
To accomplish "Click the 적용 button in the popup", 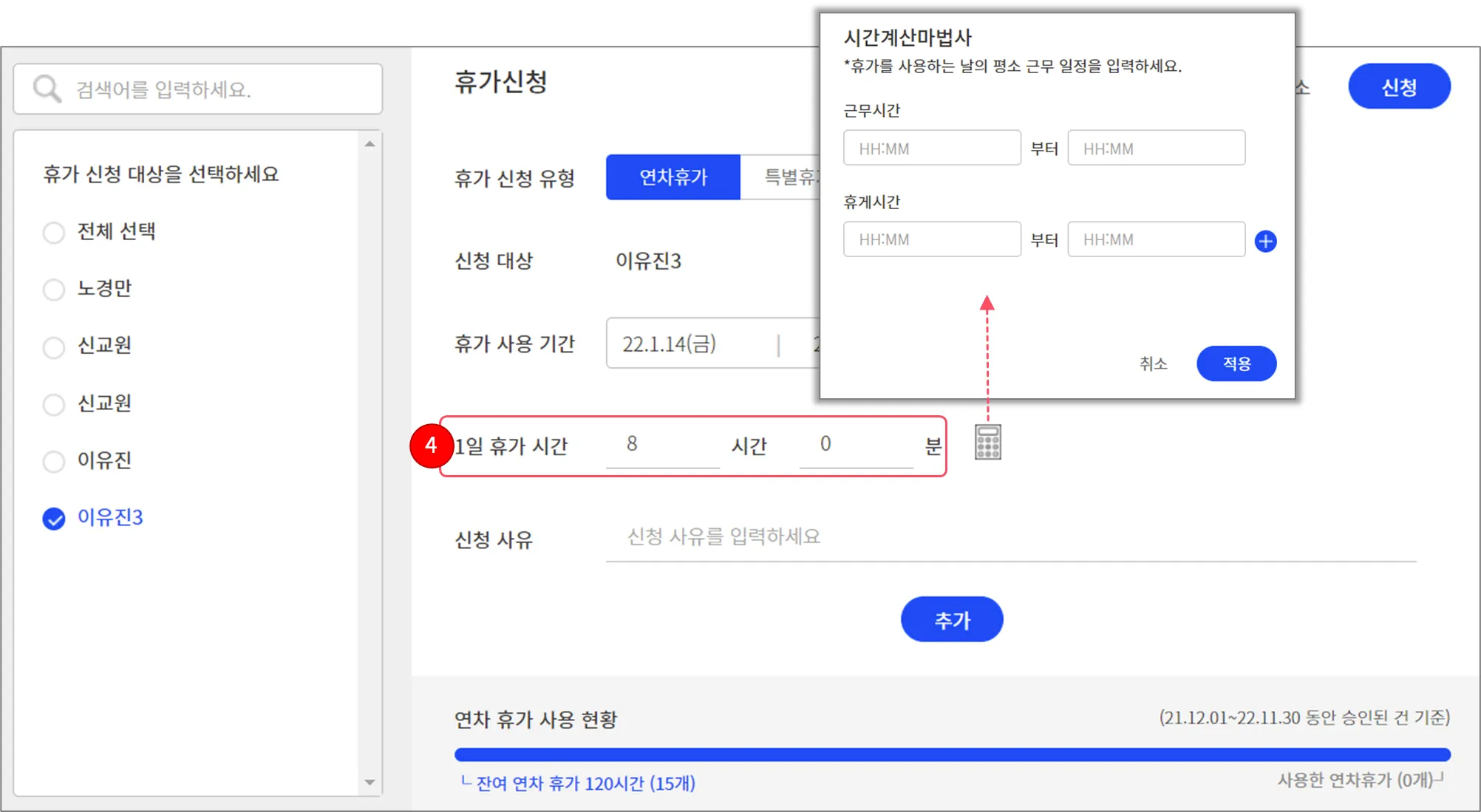I will pyautogui.click(x=1236, y=364).
